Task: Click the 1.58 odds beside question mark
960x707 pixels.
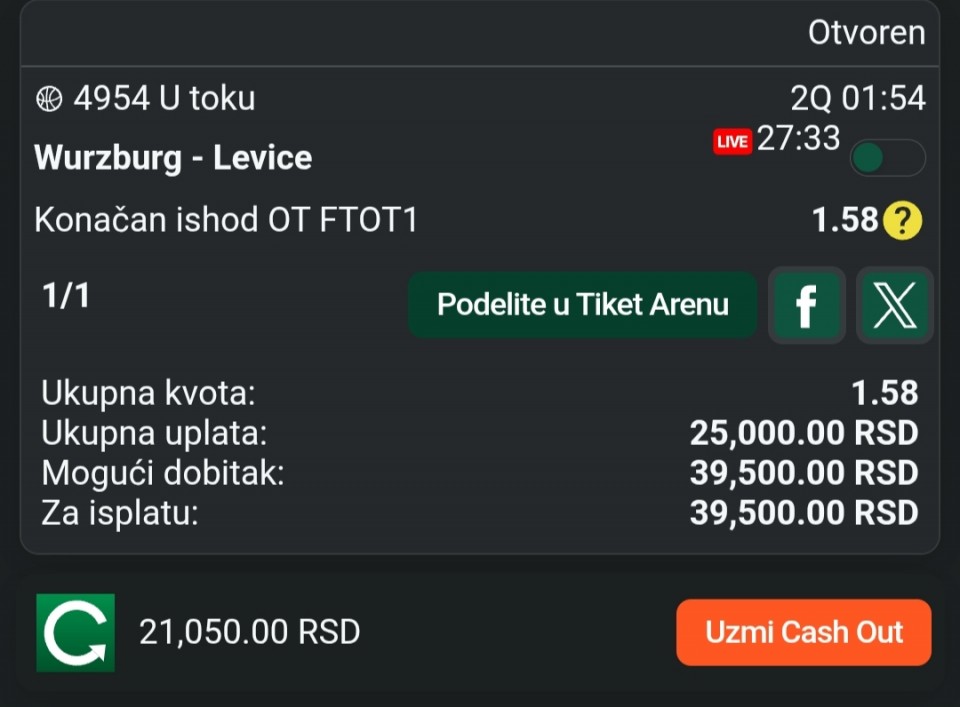Action: tap(845, 220)
